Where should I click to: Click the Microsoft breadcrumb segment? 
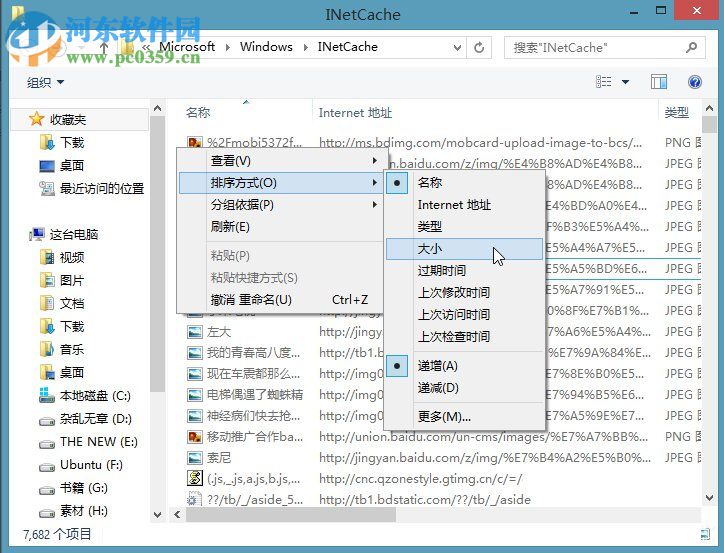(187, 47)
